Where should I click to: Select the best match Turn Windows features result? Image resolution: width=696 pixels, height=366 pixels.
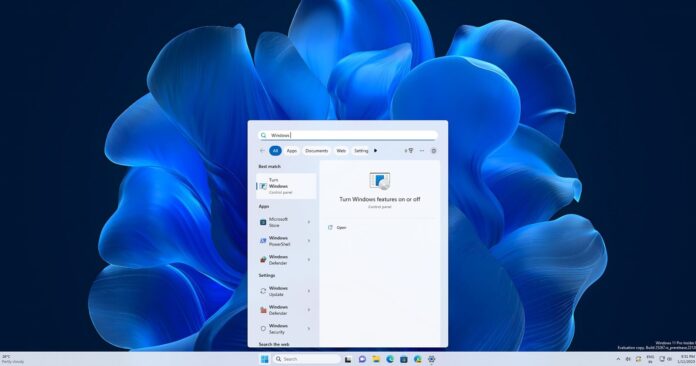(x=286, y=186)
